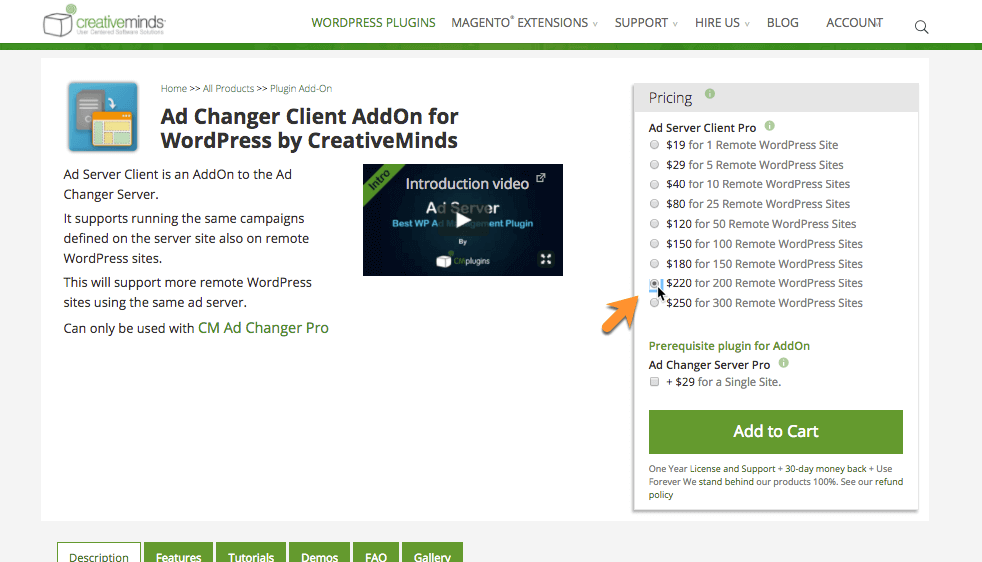Switch to the Tutorials tab

(251, 554)
